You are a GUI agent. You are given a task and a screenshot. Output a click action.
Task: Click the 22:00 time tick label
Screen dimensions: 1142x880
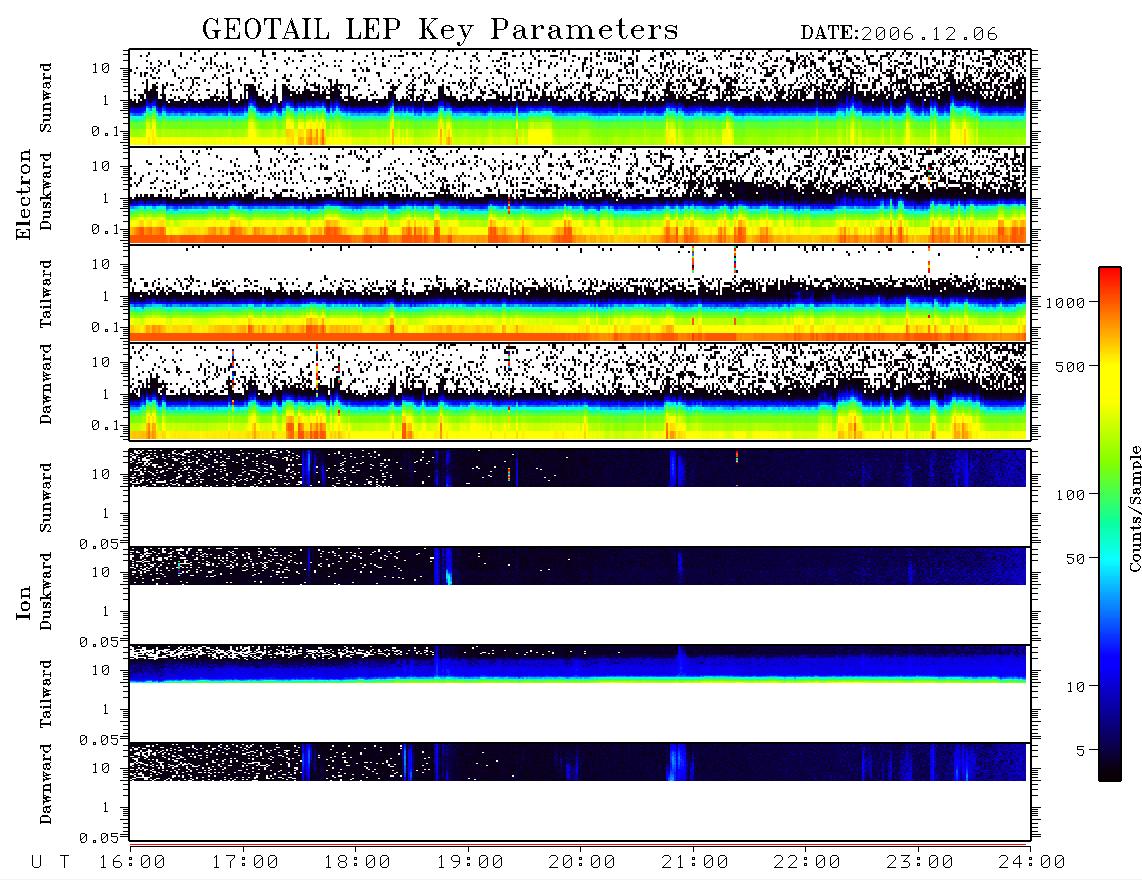808,862
